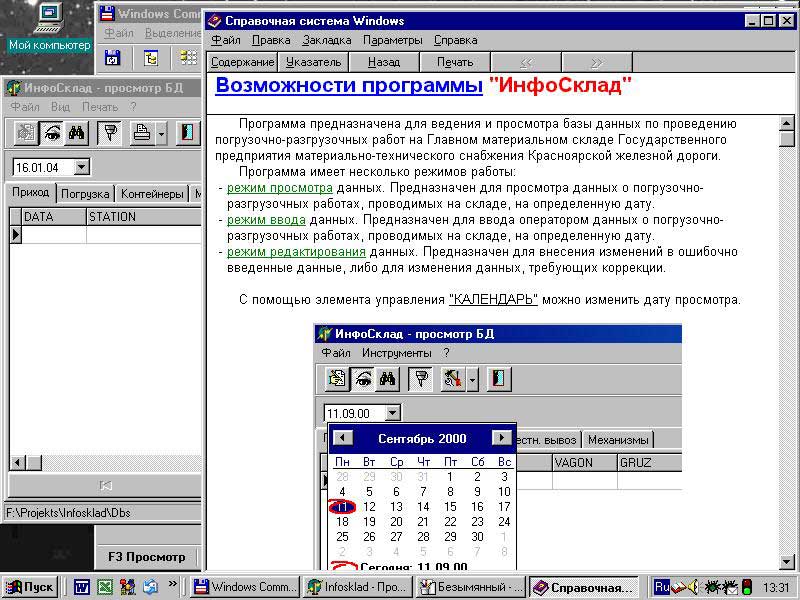Select the eye (просмотр) icon in ИнфоСклад toolbar
This screenshot has width=800, height=600.
click(50, 133)
